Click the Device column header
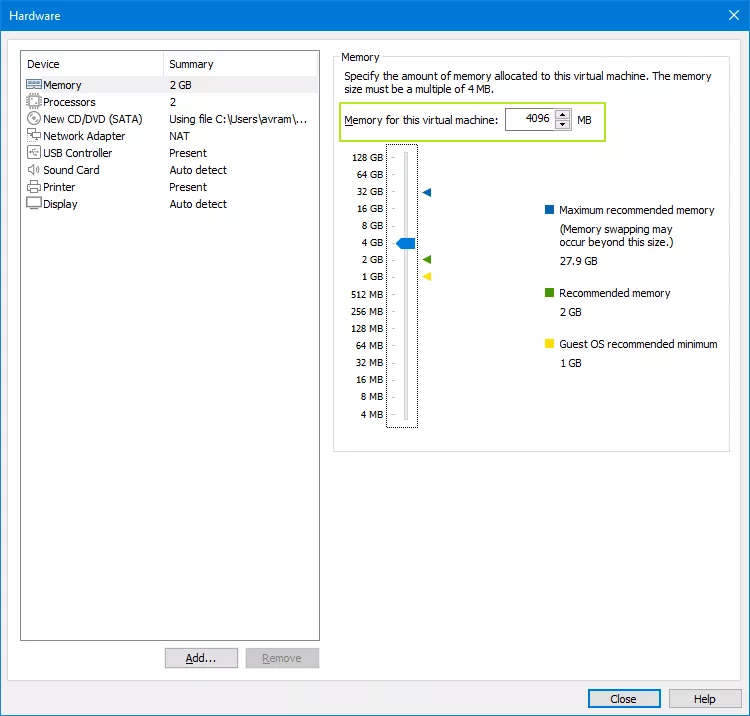 (43, 64)
